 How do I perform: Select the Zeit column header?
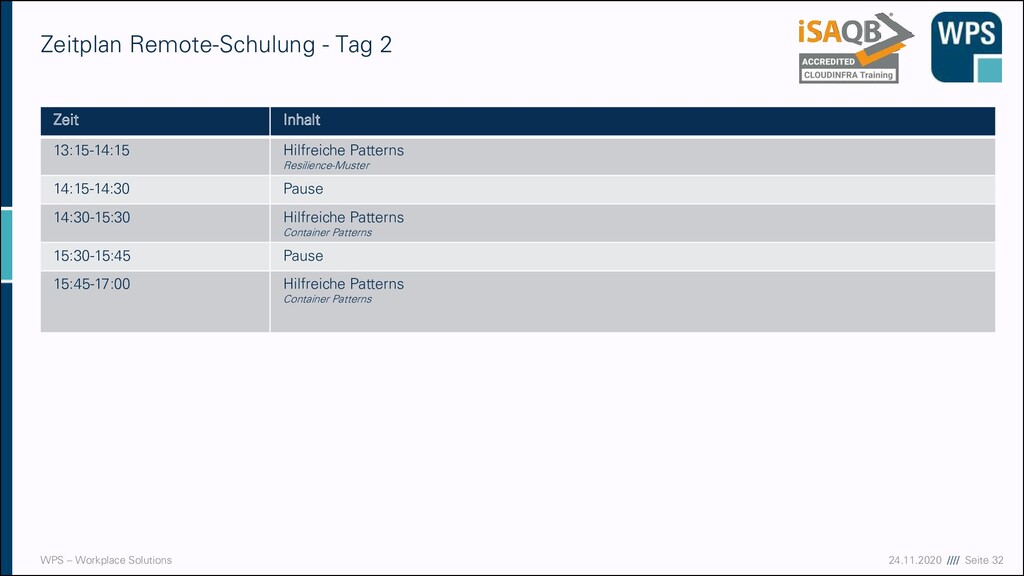(155, 121)
